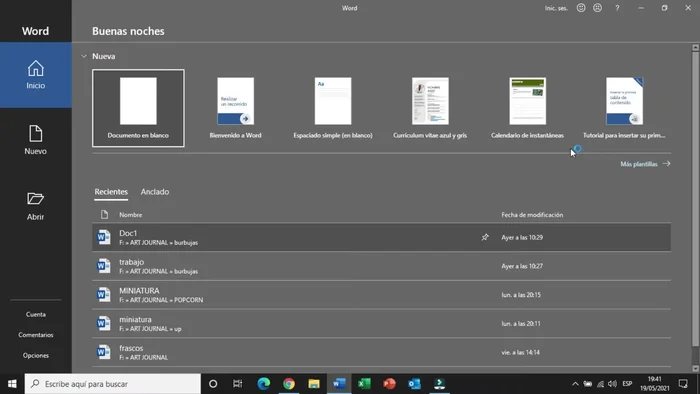Open the notification center icon

(x=683, y=384)
